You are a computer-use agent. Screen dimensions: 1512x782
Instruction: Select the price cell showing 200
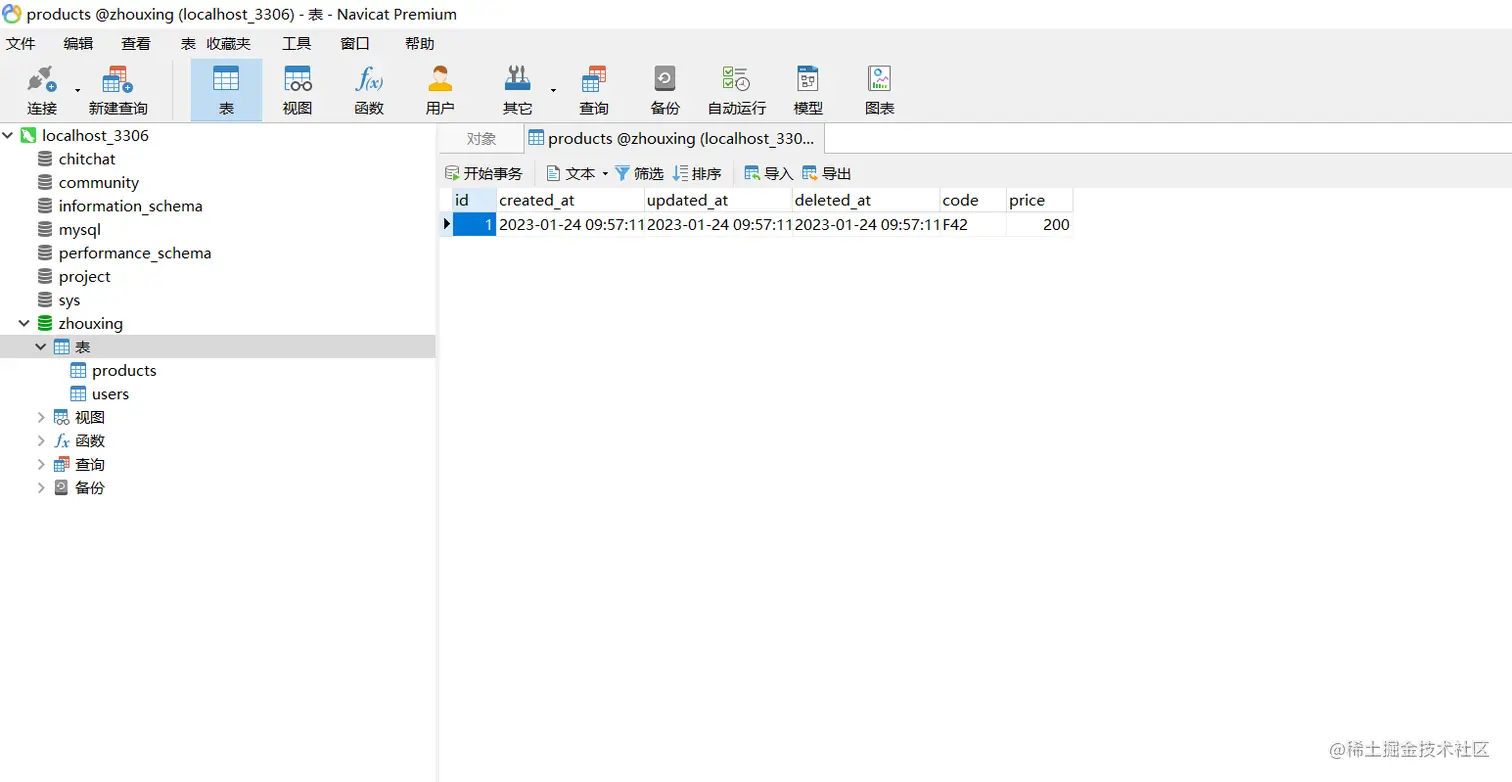pyautogui.click(x=1040, y=225)
